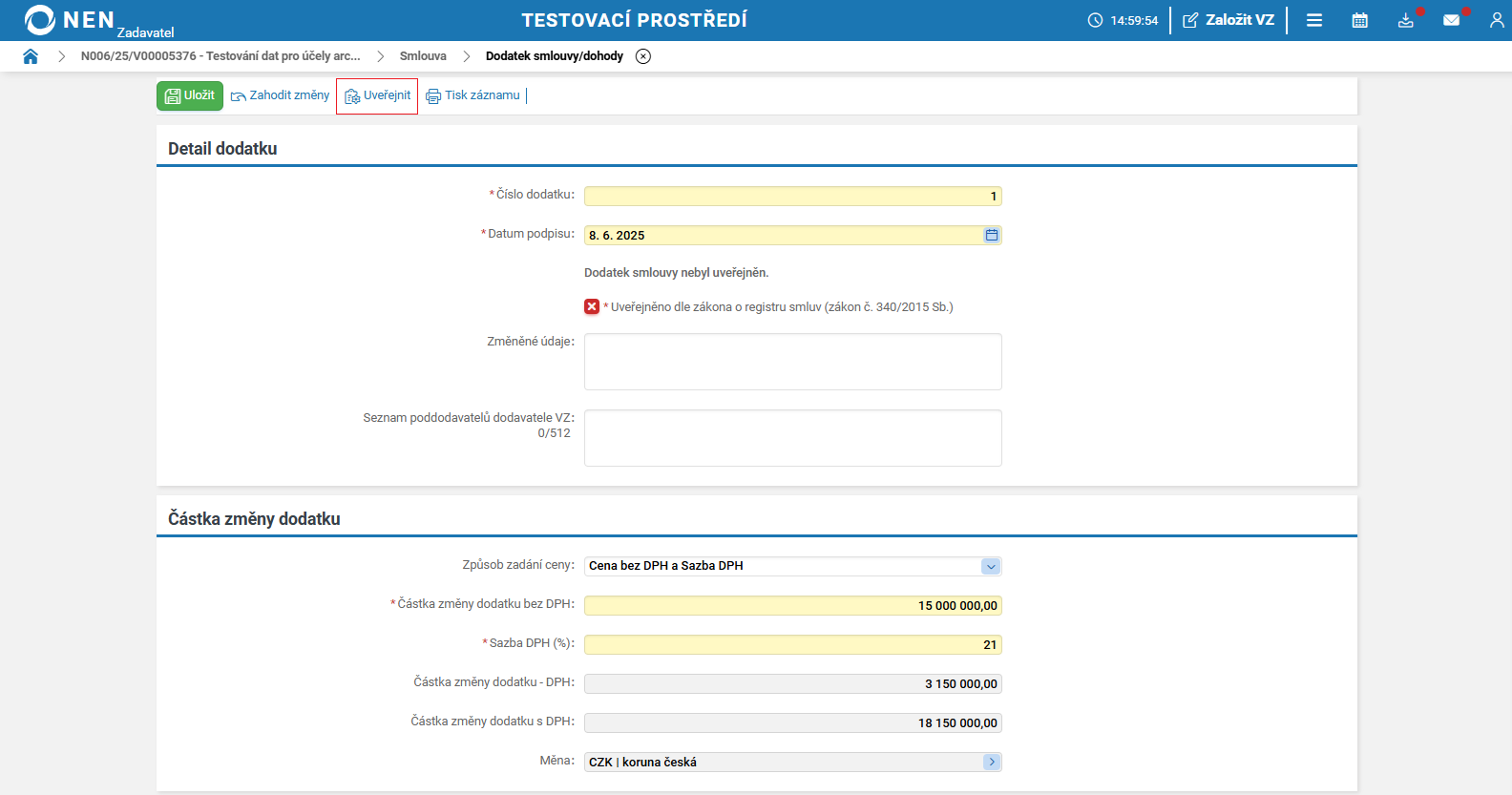Open N006/25/V00005376 breadcrumb link

[x=220, y=56]
